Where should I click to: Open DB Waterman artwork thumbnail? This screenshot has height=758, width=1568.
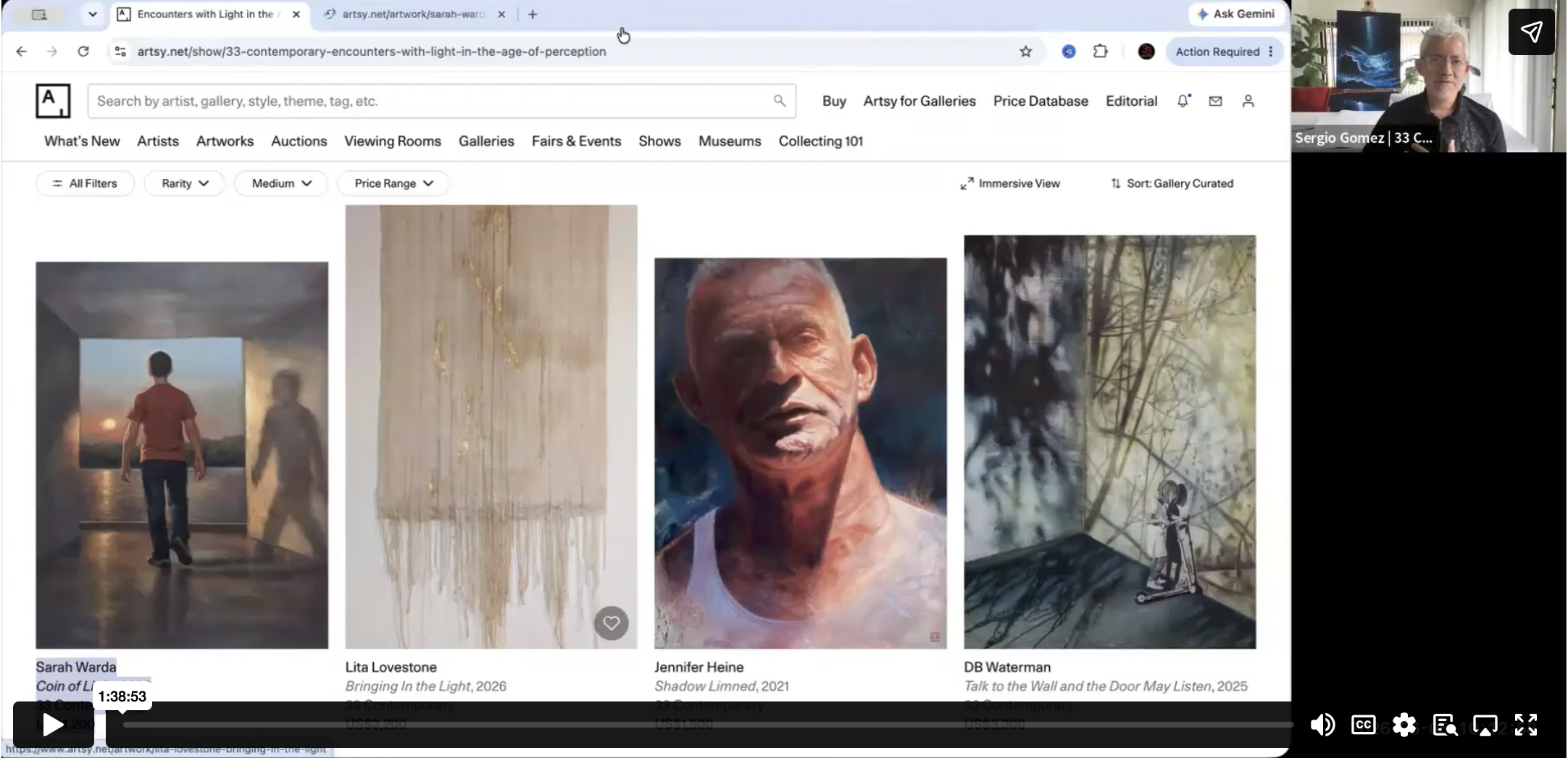coord(1110,442)
